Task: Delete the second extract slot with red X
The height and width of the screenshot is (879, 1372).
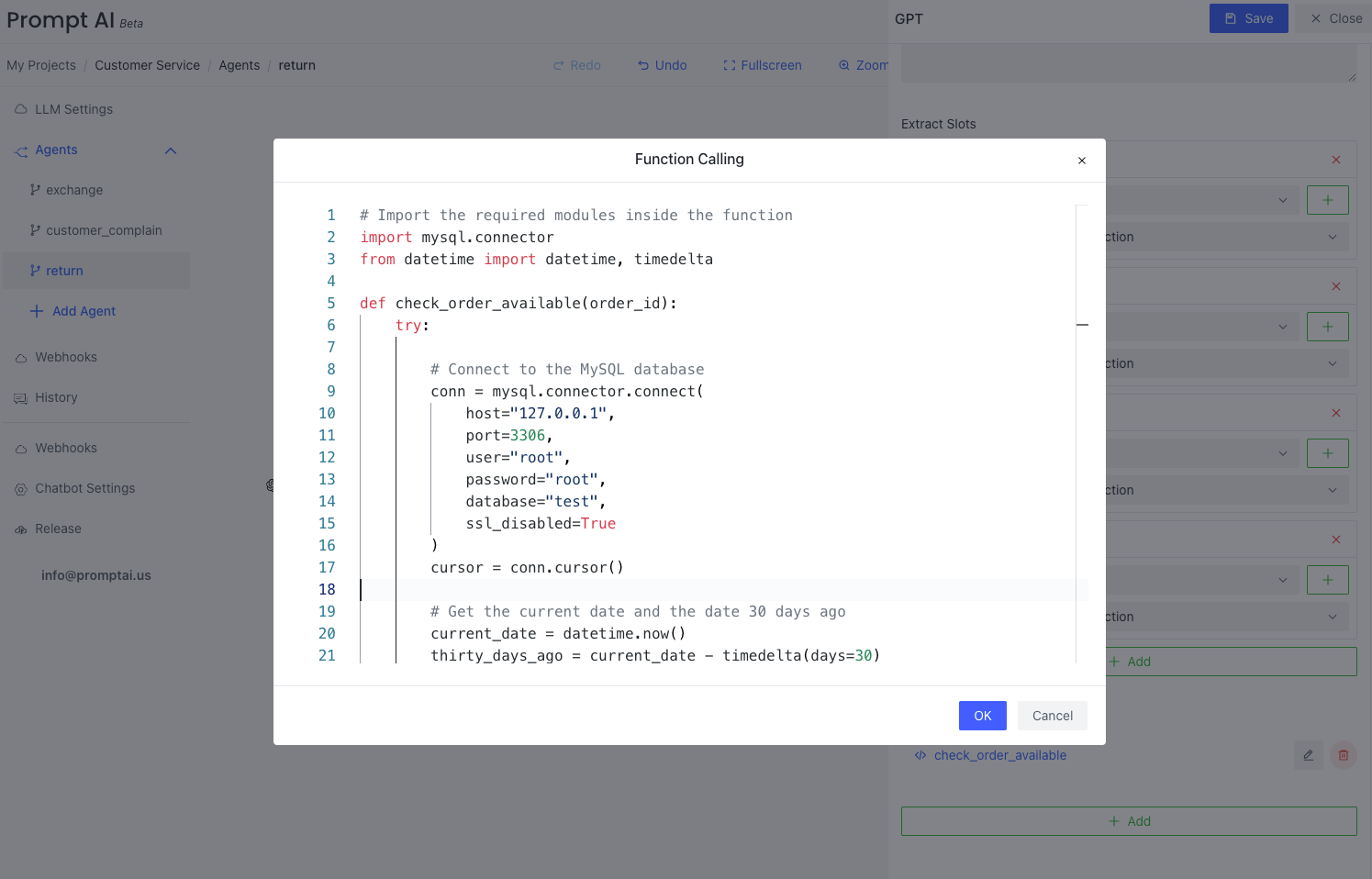Action: pyautogui.click(x=1336, y=286)
